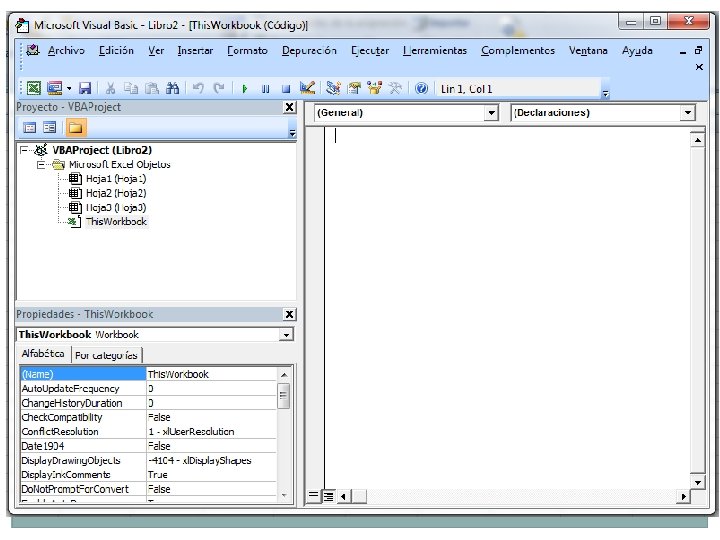
Task: Switch to the Por categorías tab
Action: [x=107, y=355]
